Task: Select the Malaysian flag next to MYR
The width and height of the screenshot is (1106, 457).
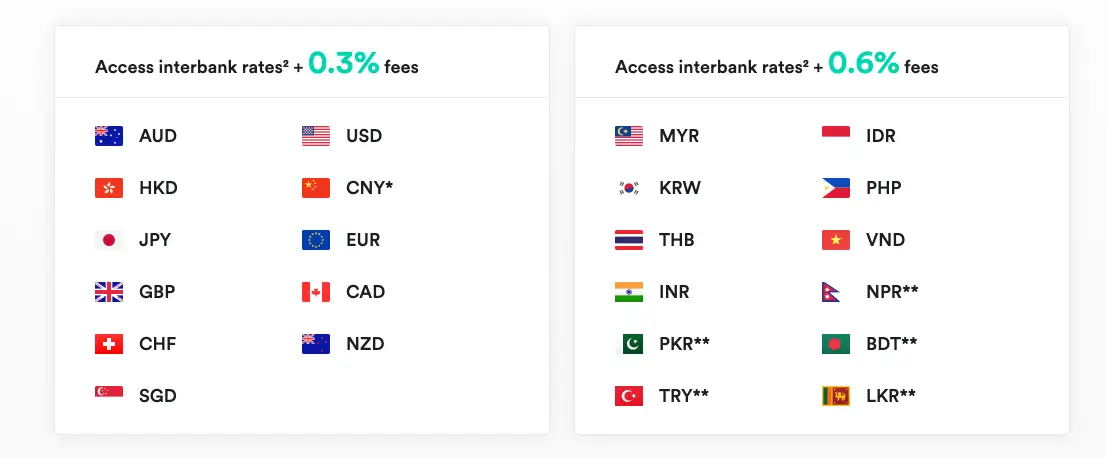Action: [628, 135]
